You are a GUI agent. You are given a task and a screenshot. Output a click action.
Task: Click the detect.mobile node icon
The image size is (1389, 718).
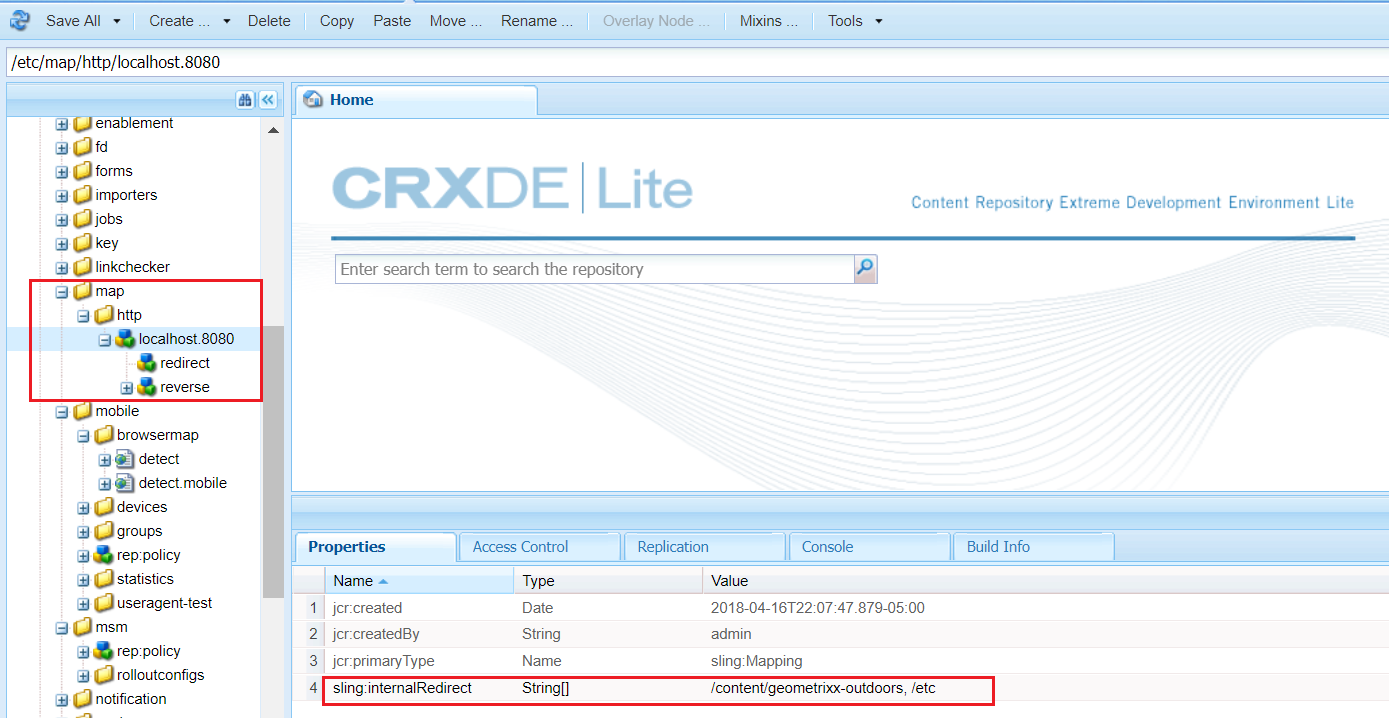[x=122, y=483]
